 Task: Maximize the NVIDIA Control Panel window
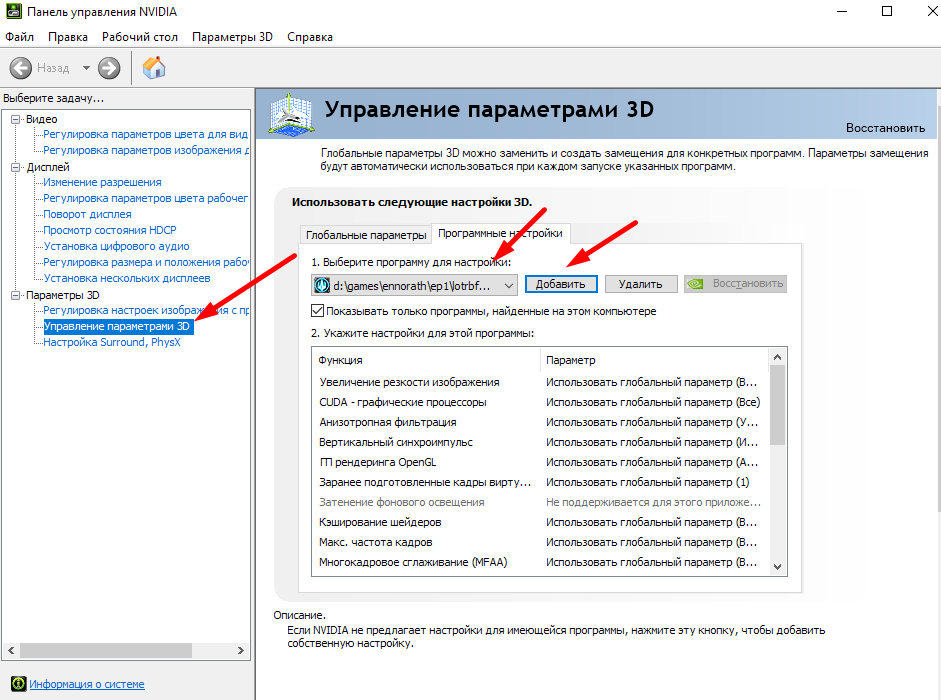click(x=887, y=11)
